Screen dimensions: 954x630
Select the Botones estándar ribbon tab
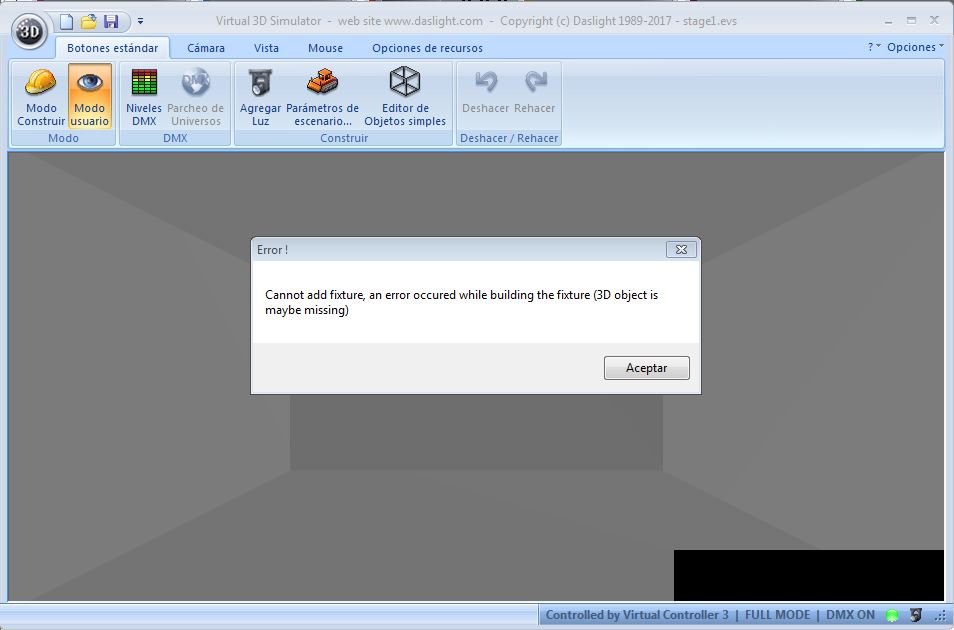tap(113, 48)
